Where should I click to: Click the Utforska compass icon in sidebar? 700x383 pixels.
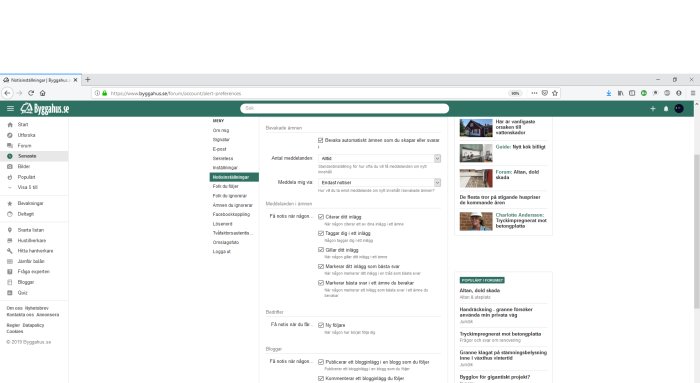(10, 135)
